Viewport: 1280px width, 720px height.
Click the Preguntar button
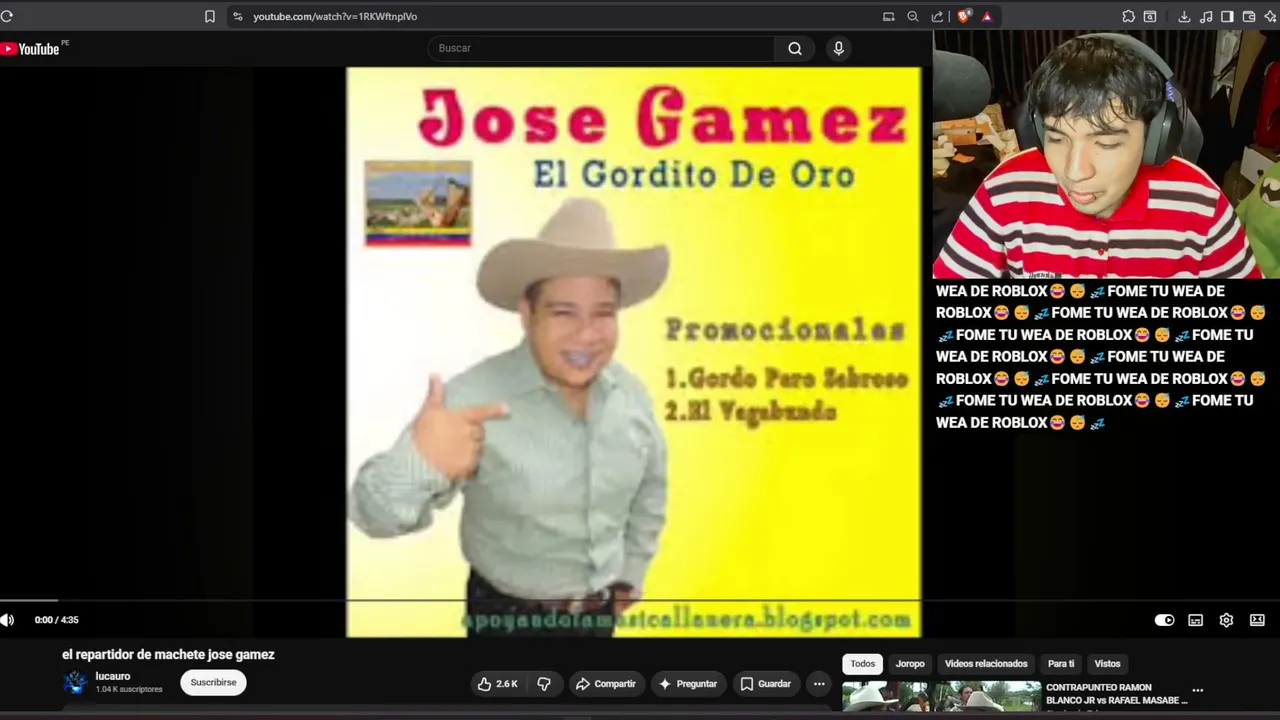pyautogui.click(x=688, y=684)
